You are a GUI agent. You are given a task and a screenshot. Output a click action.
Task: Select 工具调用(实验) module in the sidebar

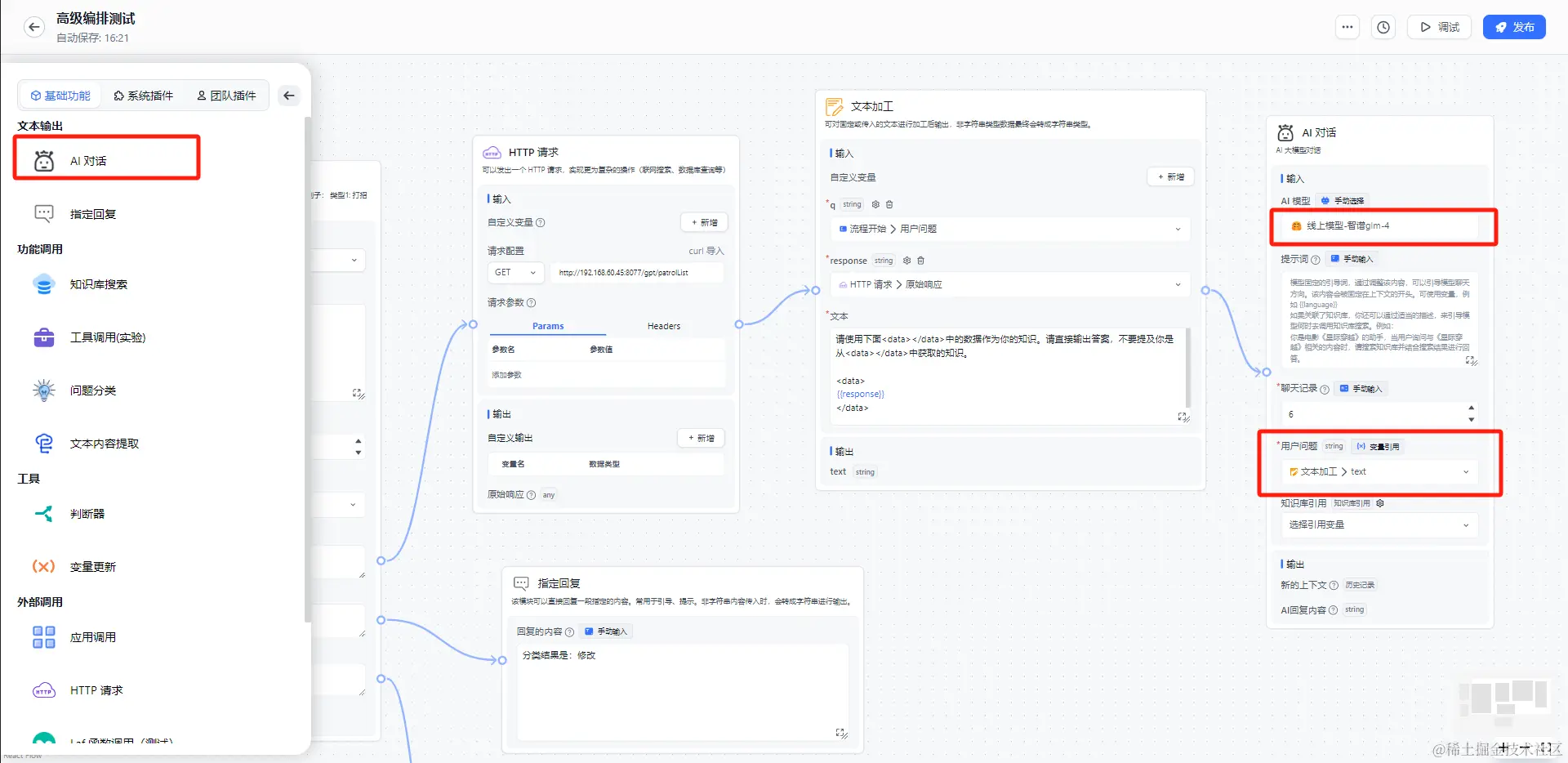coord(107,337)
